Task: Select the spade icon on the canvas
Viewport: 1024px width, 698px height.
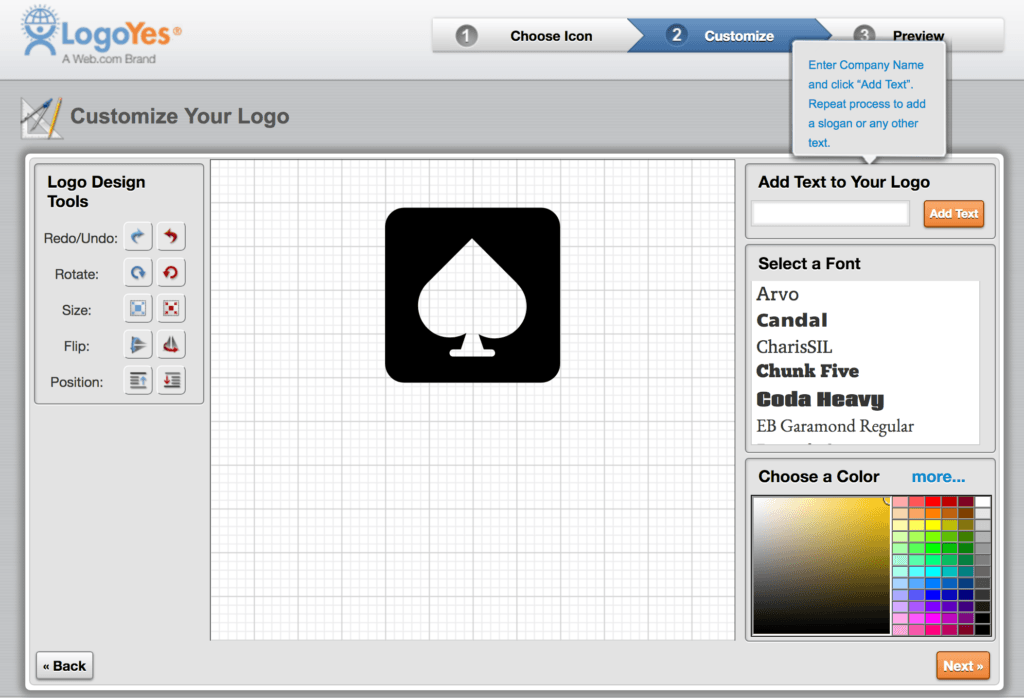Action: pos(472,295)
